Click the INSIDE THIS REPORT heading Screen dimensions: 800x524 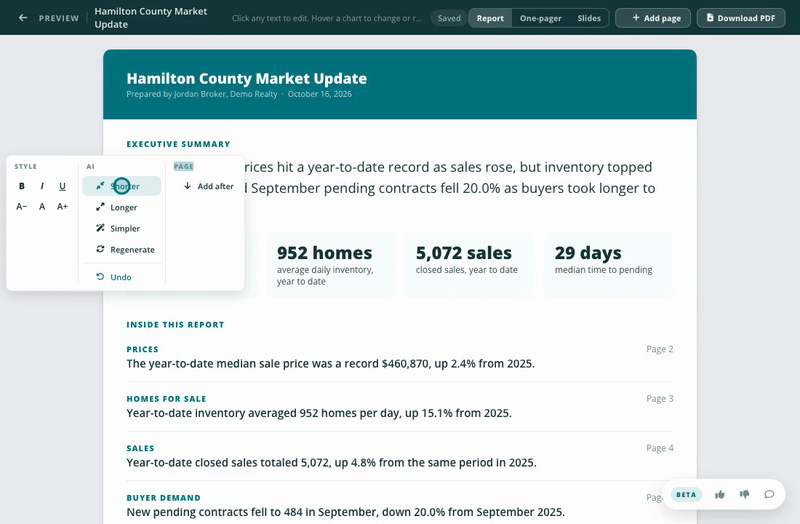pos(175,325)
